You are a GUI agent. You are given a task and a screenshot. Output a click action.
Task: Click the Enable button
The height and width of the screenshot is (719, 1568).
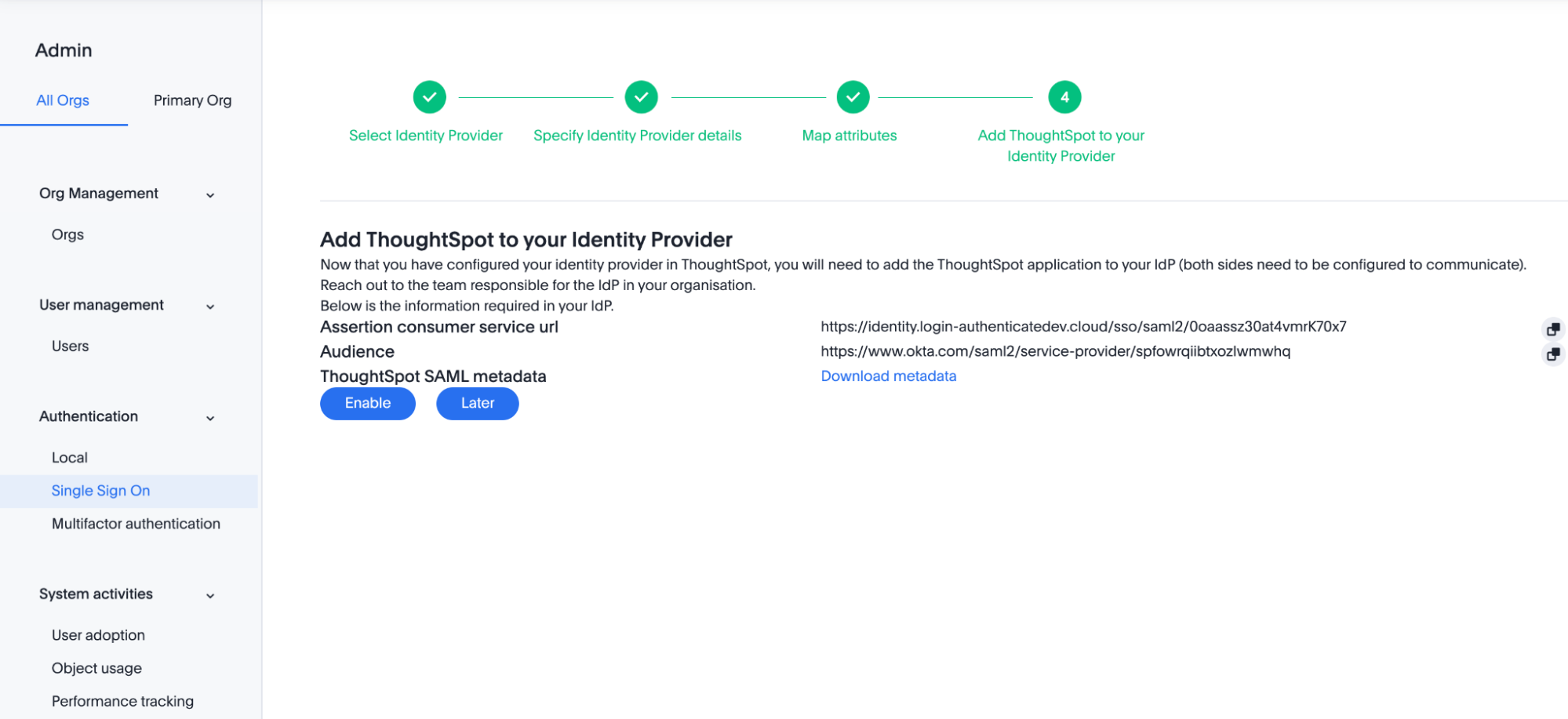click(x=367, y=403)
